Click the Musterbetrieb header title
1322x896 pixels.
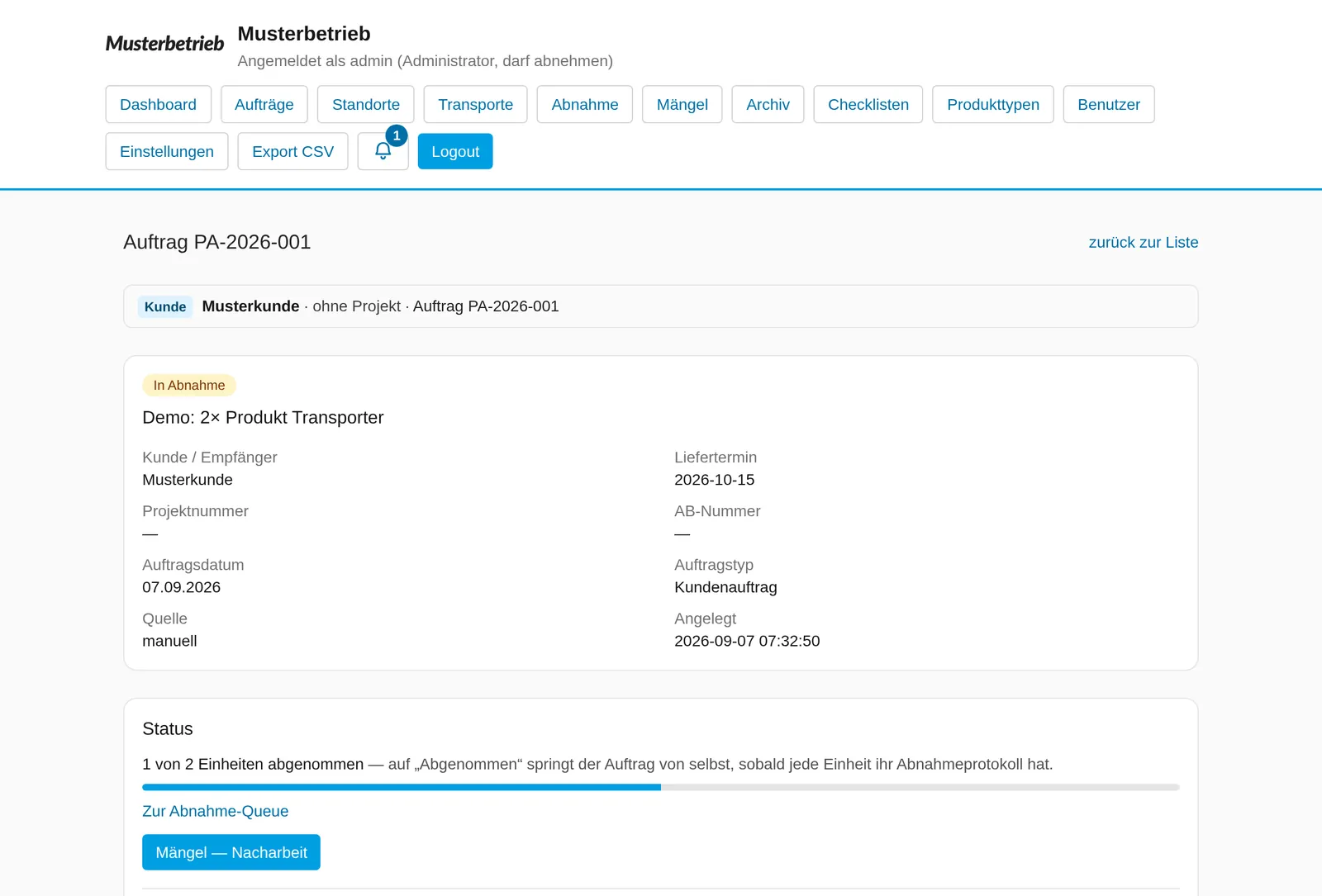click(304, 34)
